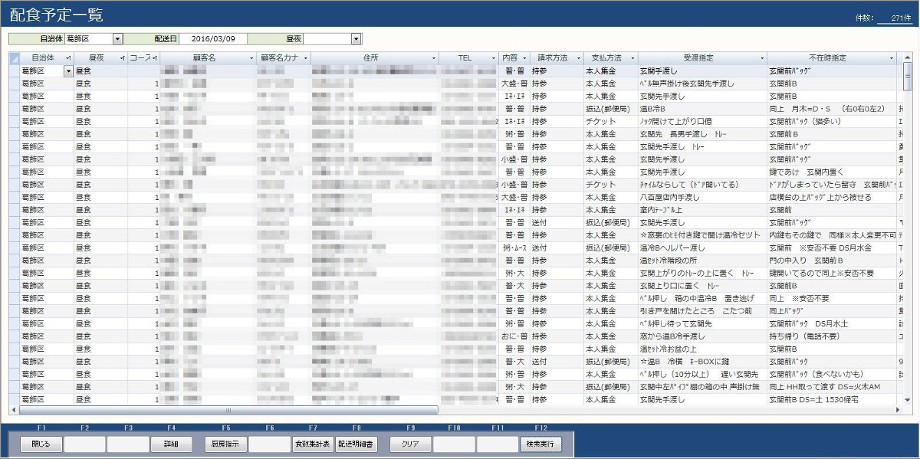
Task: Select cell '温セット冷お盆の上'
Action: point(703,349)
